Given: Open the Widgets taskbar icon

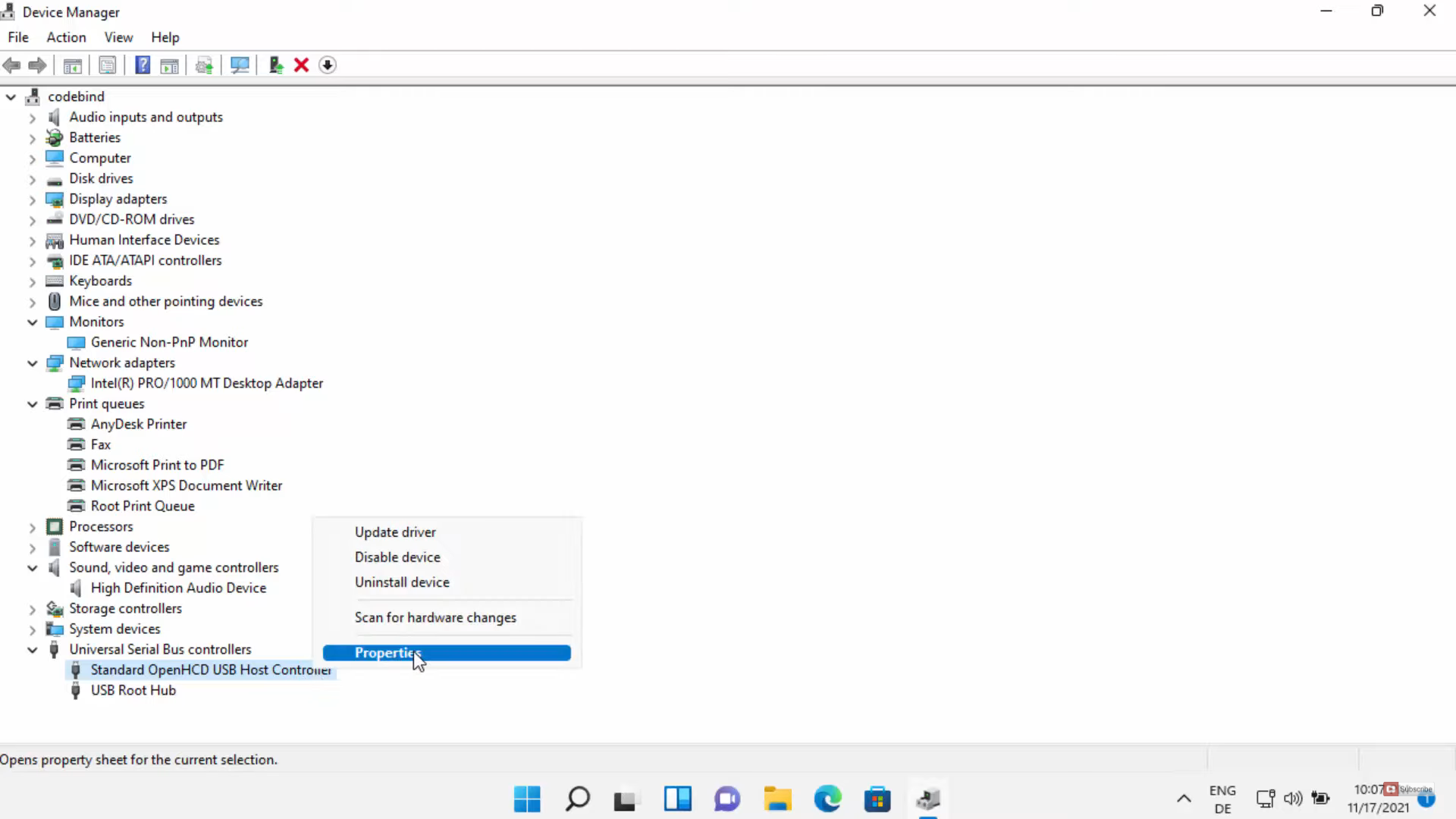Looking at the screenshot, I should point(677,799).
